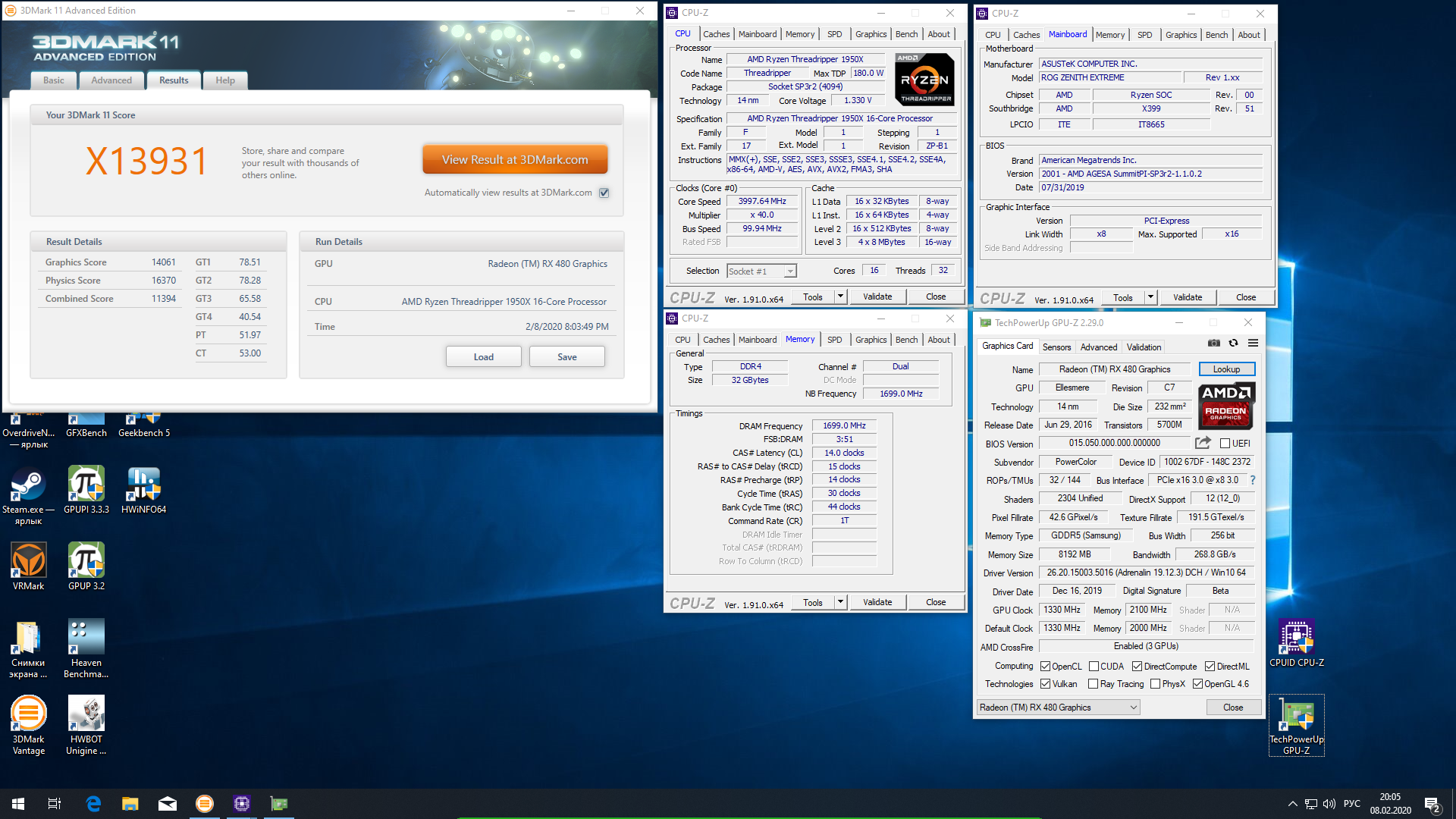The width and height of the screenshot is (1456, 819).
Task: Toggle the PhysX checkbox
Action: click(x=1155, y=684)
